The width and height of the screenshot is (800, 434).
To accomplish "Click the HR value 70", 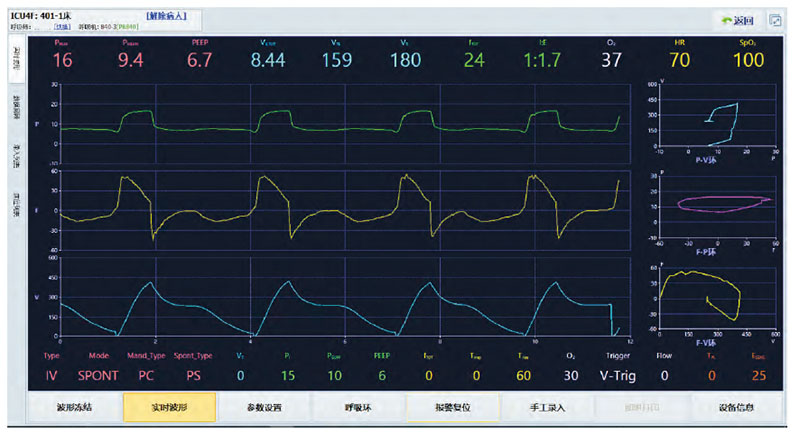I will click(680, 60).
